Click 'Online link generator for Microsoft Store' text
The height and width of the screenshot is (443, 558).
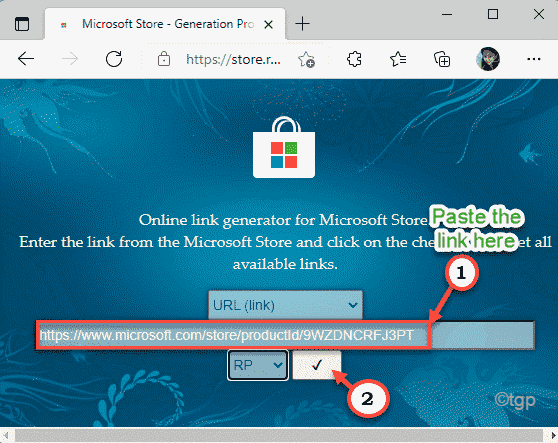click(283, 220)
